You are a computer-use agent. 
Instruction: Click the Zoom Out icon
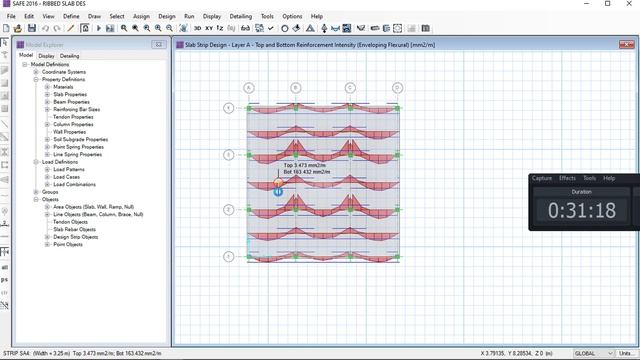[169, 28]
